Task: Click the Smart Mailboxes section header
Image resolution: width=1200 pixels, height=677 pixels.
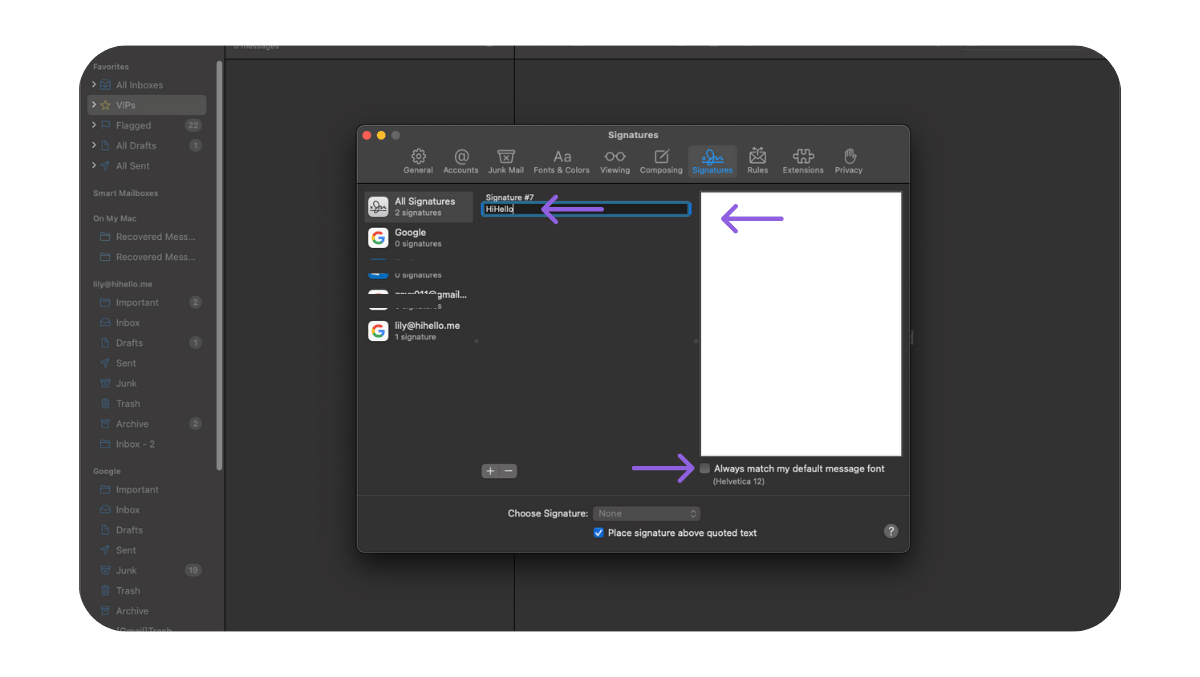Action: [x=126, y=193]
